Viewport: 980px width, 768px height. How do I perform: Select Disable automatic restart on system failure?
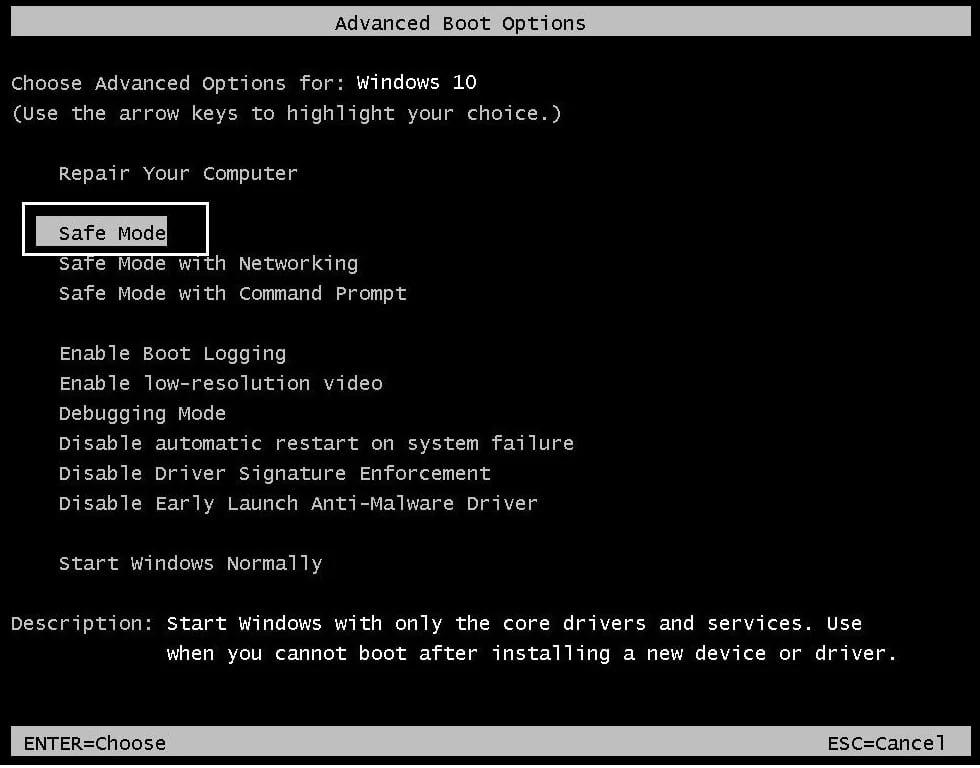[316, 443]
